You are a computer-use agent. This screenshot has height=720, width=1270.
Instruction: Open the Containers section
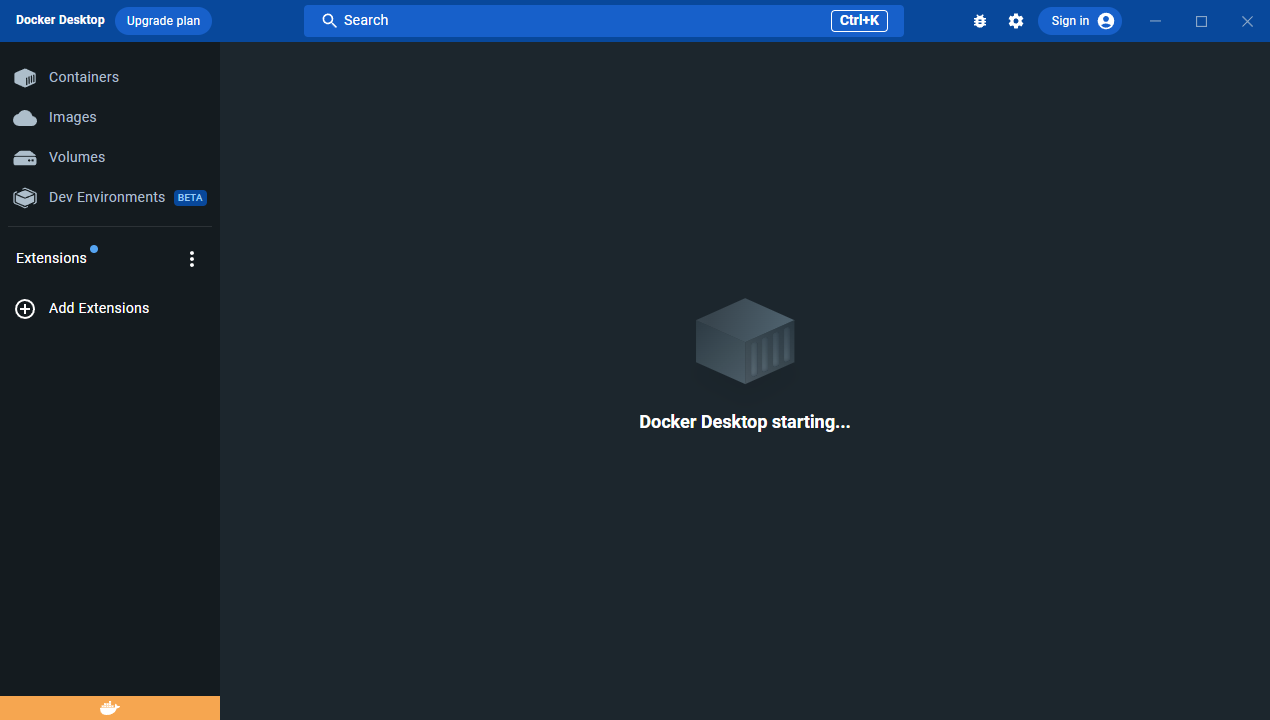click(x=109, y=77)
